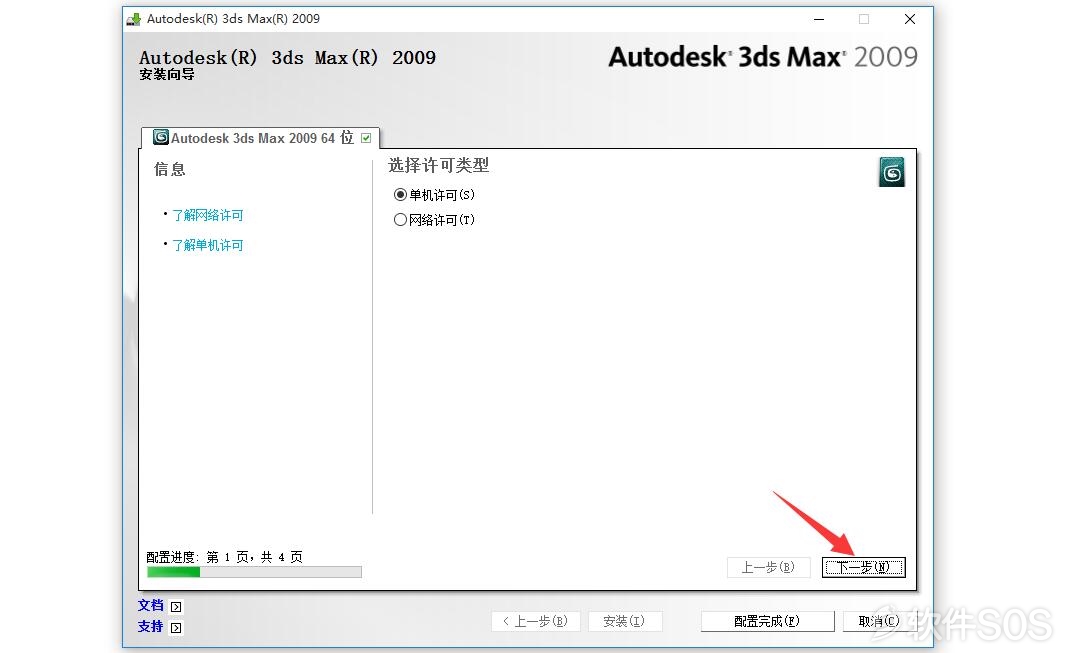
Task: Click the arrow icon next to 文档
Action: pyautogui.click(x=176, y=607)
